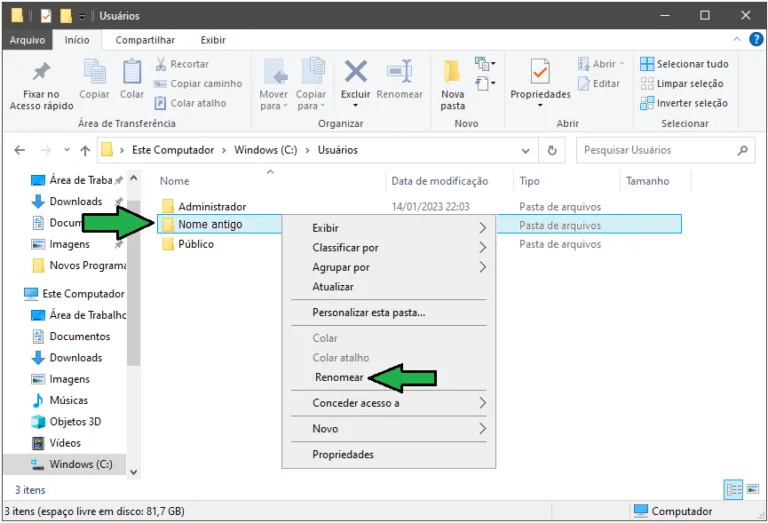The image size is (768, 523).
Task: Open Mover para ribbon button
Action: (x=273, y=85)
